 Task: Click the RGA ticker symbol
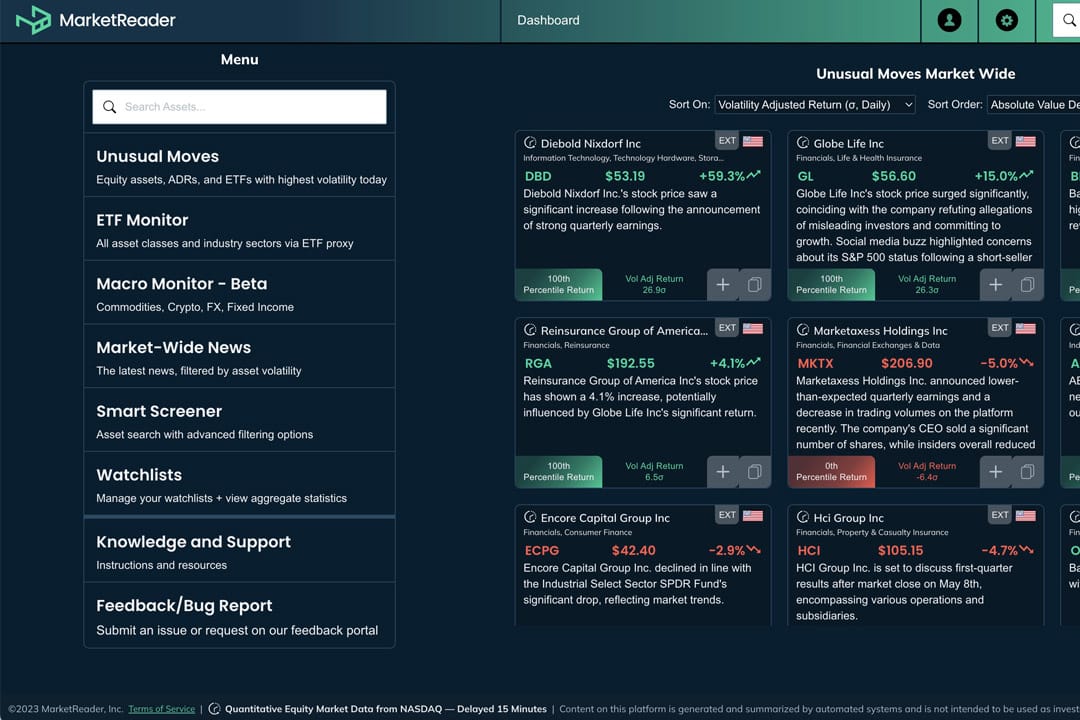pyautogui.click(x=538, y=364)
